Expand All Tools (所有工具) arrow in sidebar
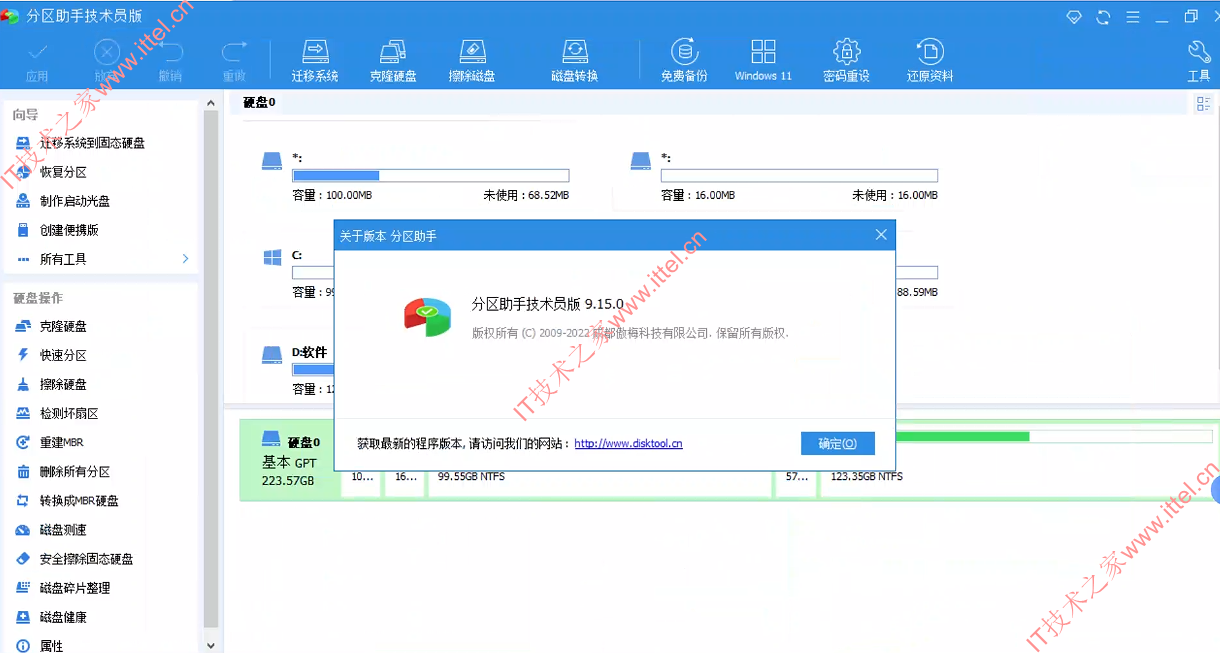This screenshot has width=1220, height=653. 185,259
